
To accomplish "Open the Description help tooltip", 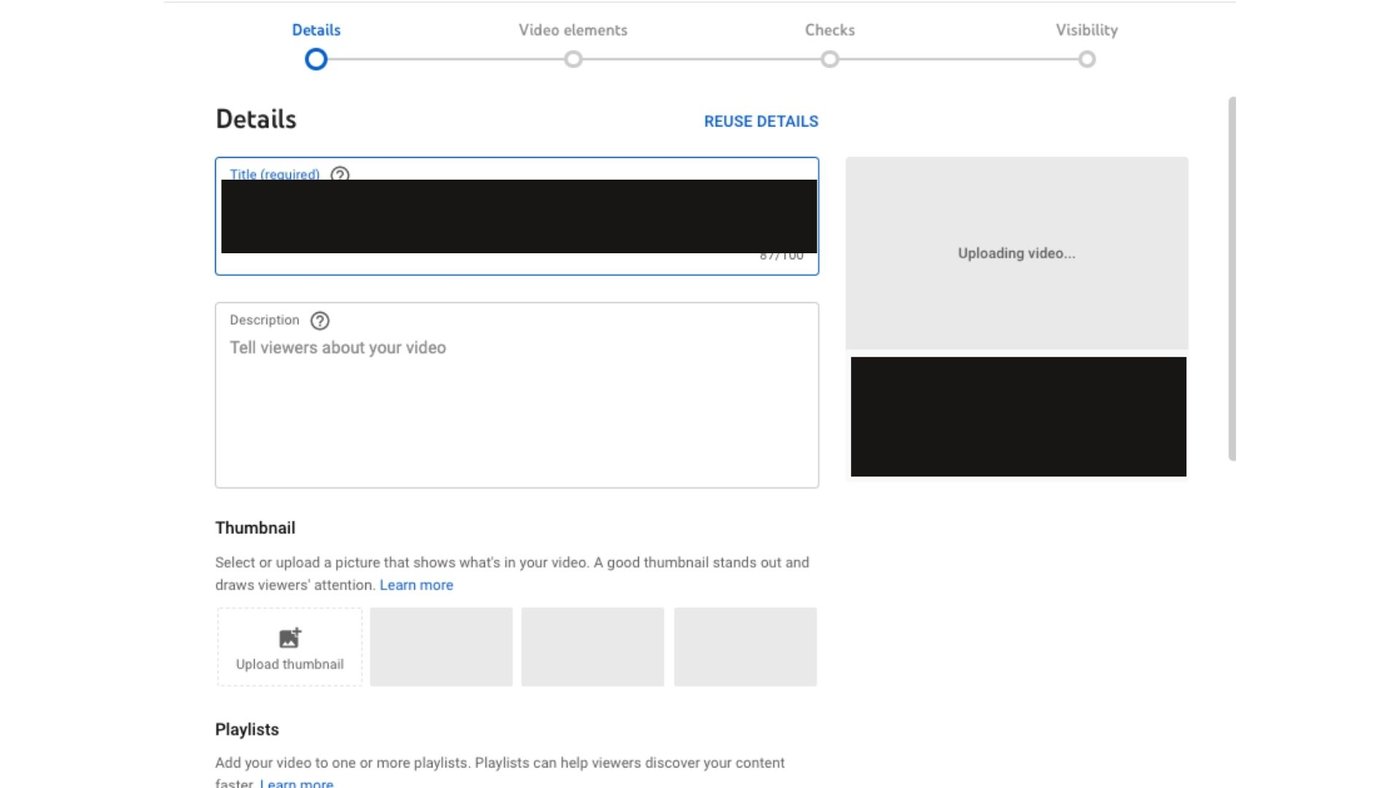I will (x=319, y=320).
